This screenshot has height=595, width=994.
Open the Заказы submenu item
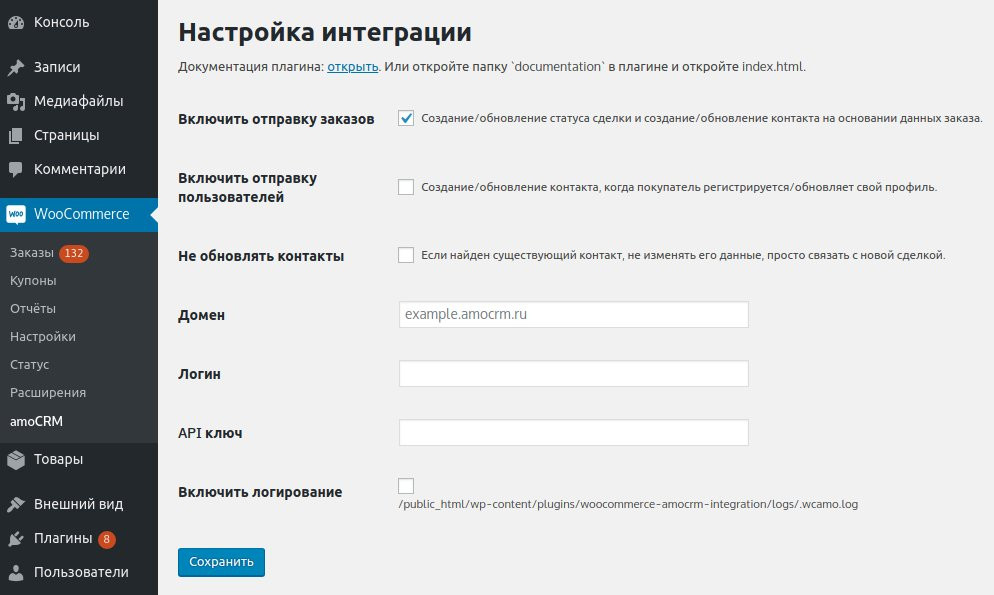point(32,254)
